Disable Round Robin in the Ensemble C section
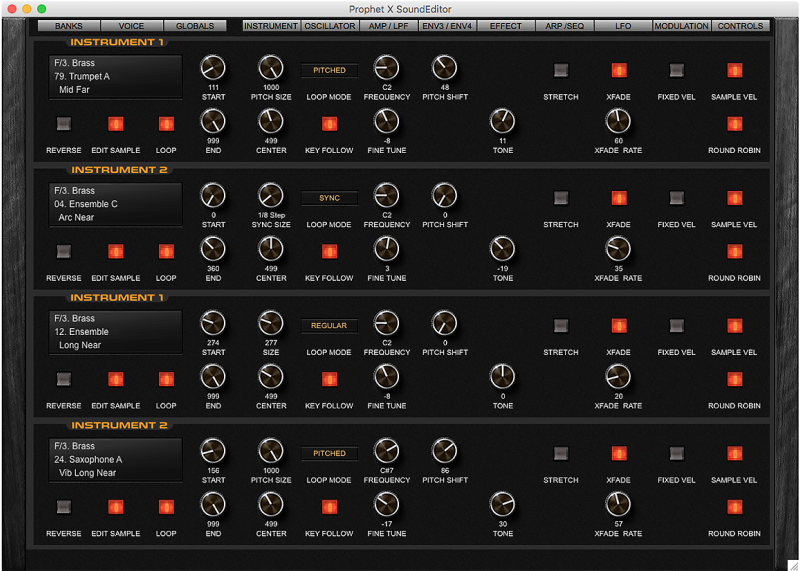The height and width of the screenshot is (571, 800). pos(735,251)
